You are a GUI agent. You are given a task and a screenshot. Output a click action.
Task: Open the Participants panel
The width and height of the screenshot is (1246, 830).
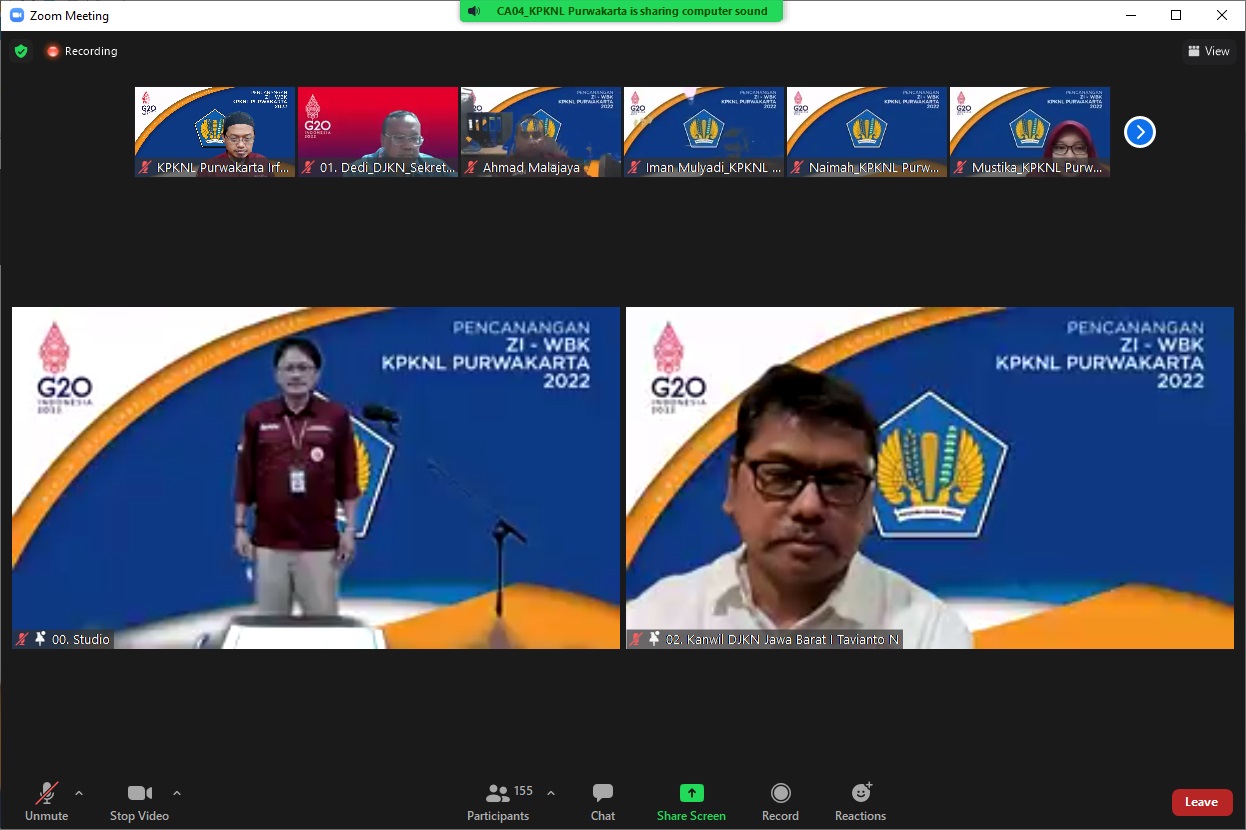click(498, 801)
